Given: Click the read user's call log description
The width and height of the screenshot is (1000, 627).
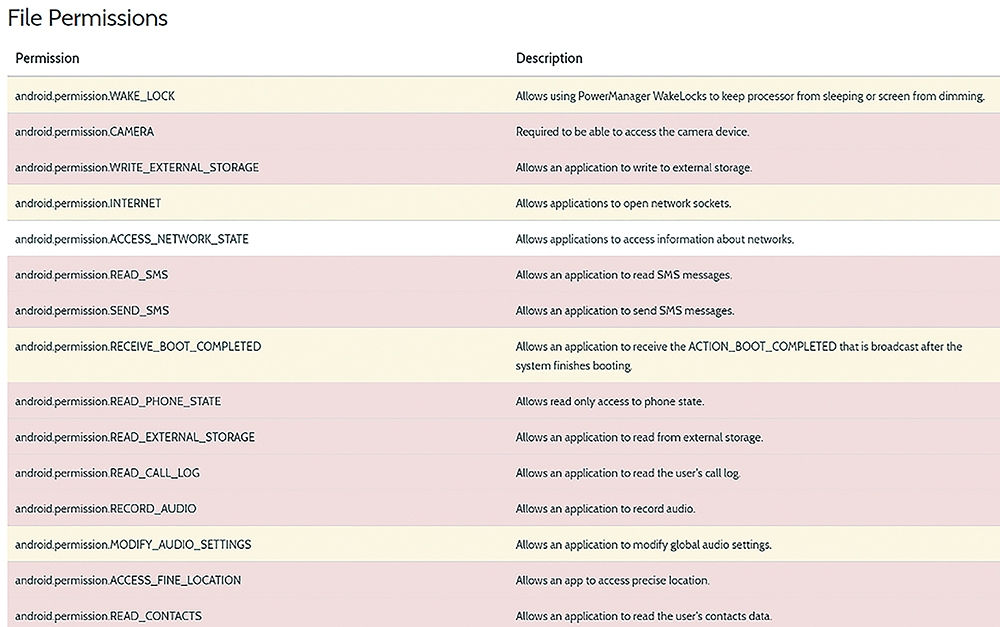Looking at the screenshot, I should coord(628,473).
